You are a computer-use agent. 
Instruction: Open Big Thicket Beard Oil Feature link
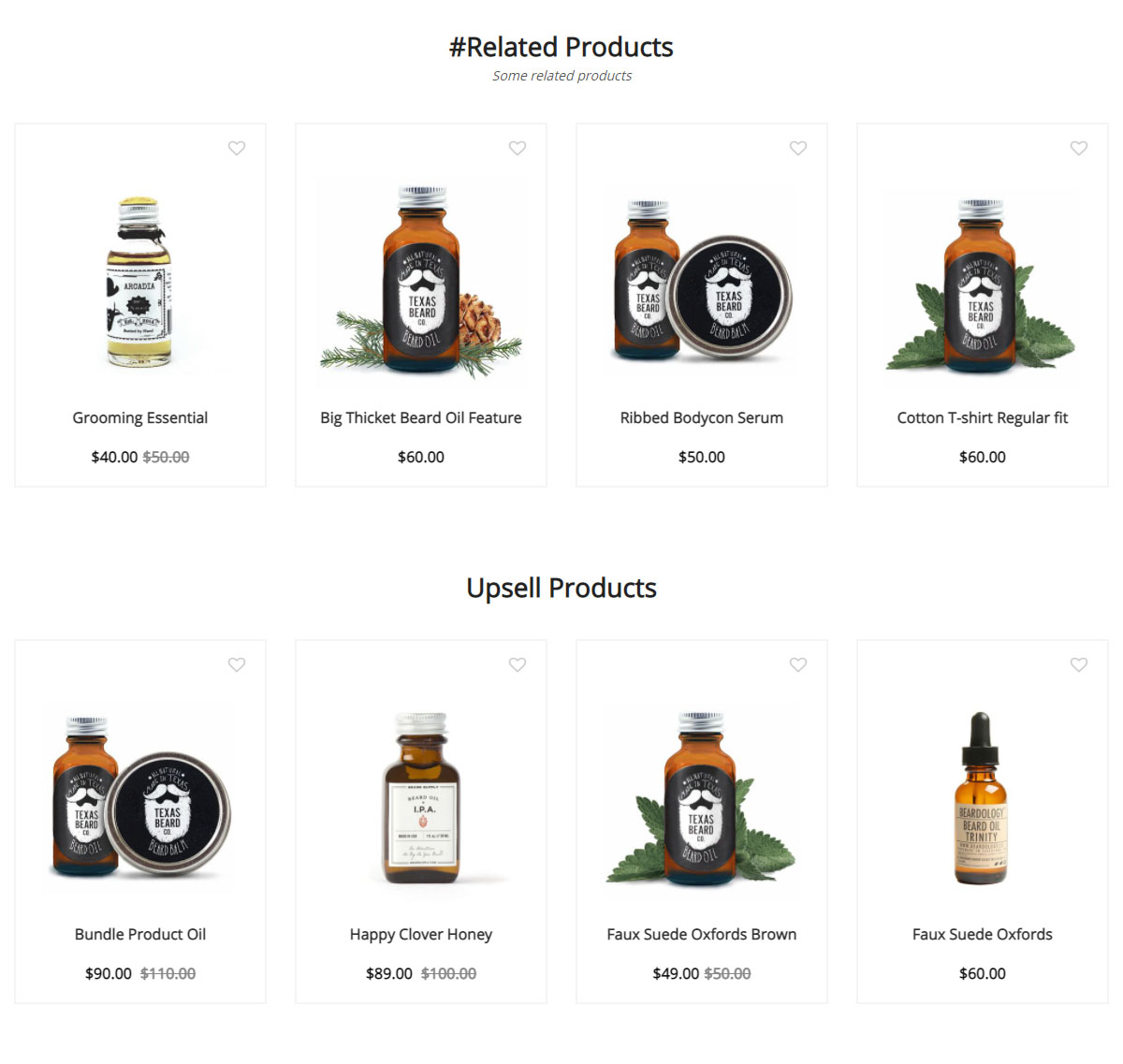pyautogui.click(x=421, y=417)
